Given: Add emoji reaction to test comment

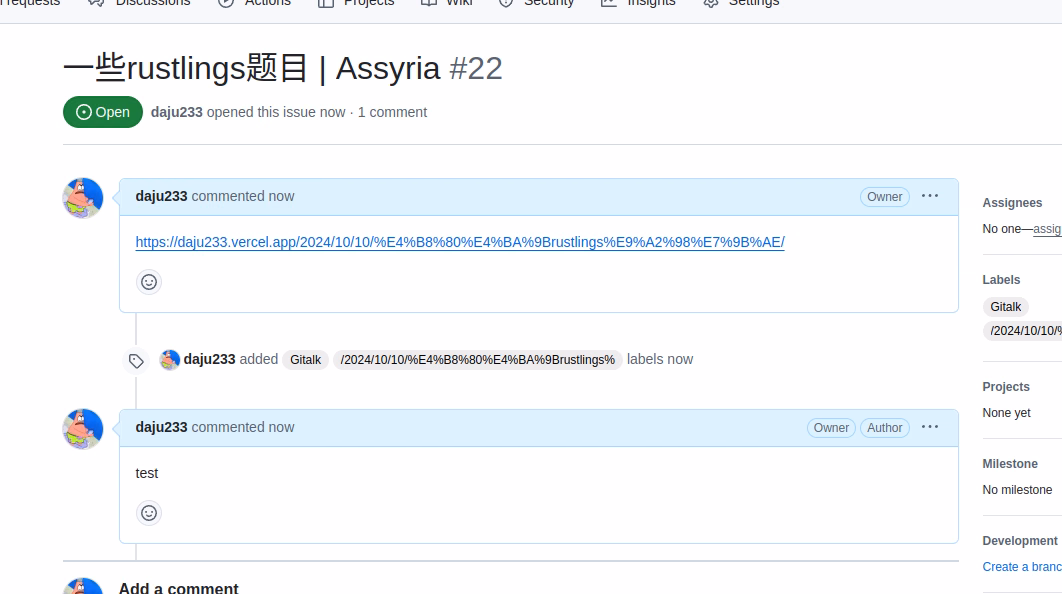Looking at the screenshot, I should click(x=149, y=513).
